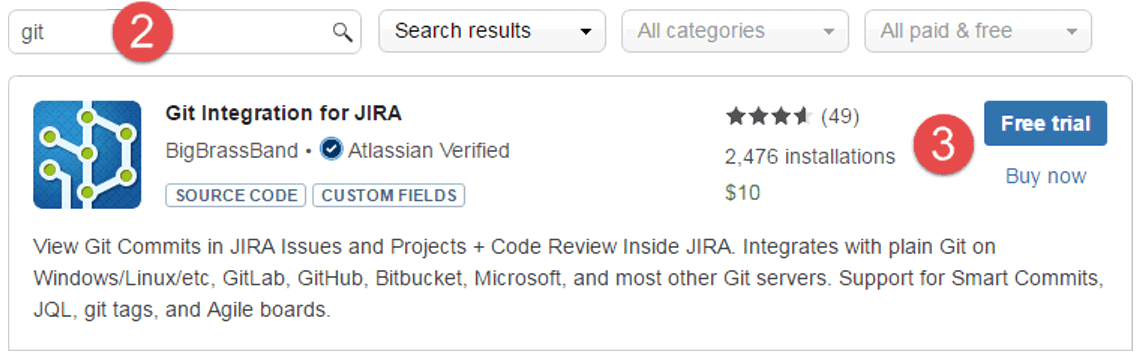Click the add-on description paragraph

click(569, 279)
